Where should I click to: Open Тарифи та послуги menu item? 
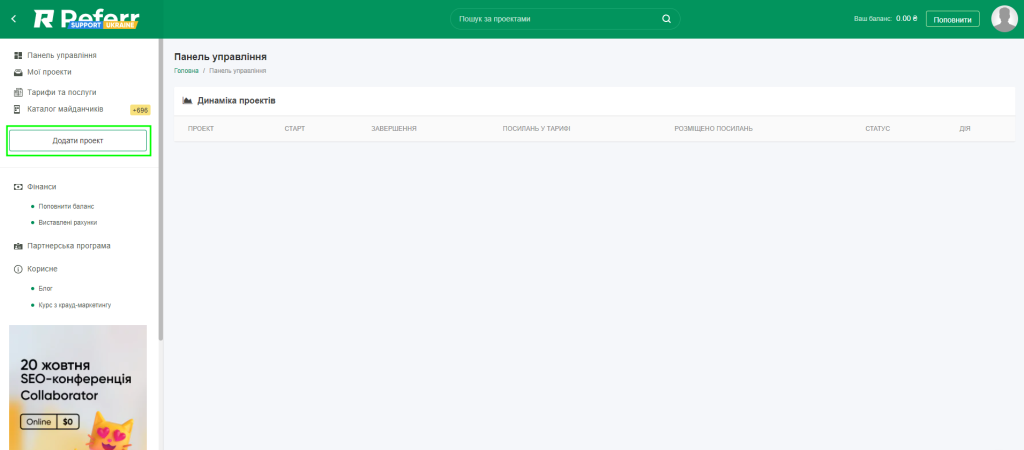pos(62,92)
